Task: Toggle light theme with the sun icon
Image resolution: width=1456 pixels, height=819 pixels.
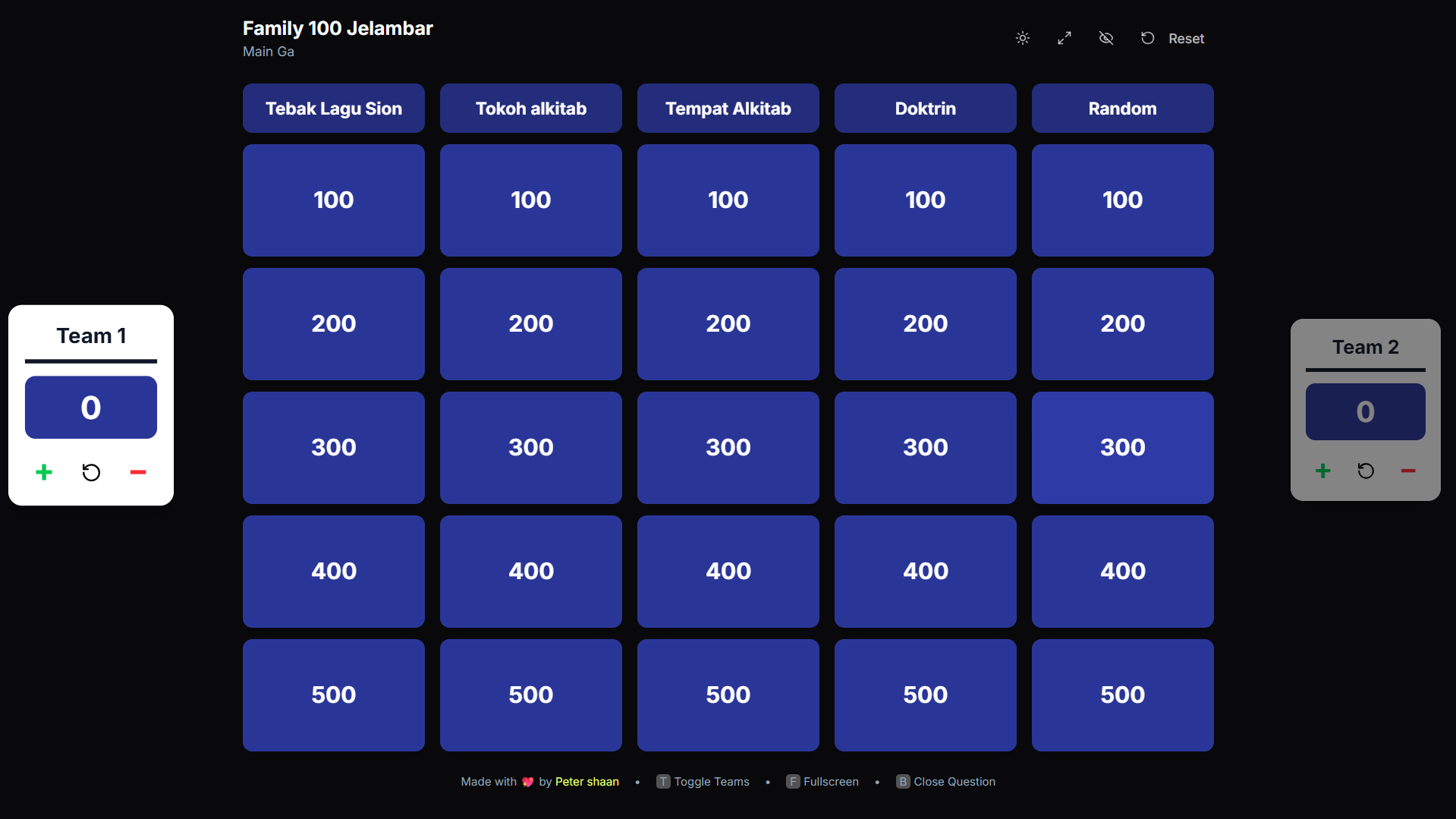Action: (x=1023, y=38)
